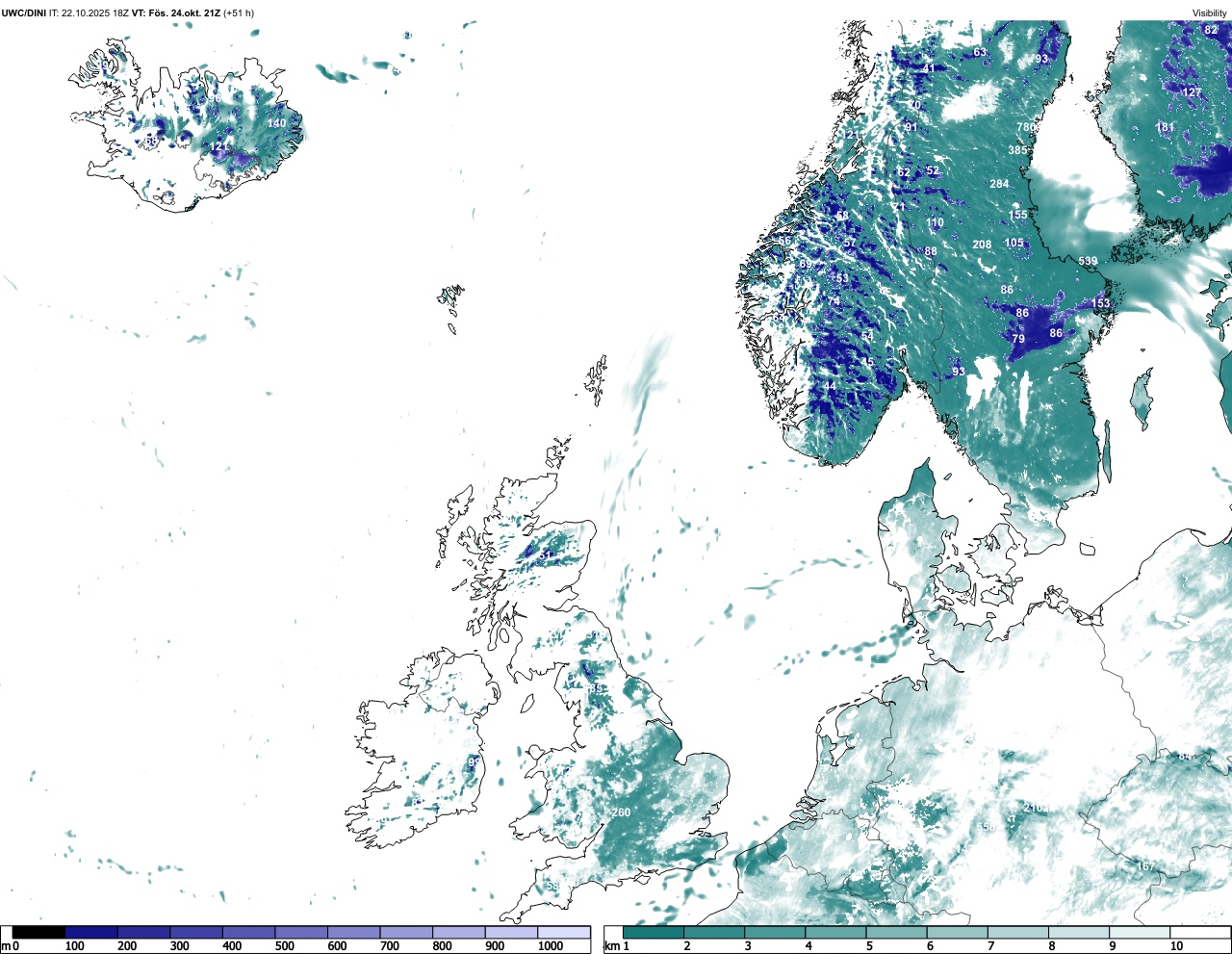This screenshot has width=1232, height=954.
Task: Click the "IT: 22.10.2025 18Z" init time
Action: pos(89,13)
